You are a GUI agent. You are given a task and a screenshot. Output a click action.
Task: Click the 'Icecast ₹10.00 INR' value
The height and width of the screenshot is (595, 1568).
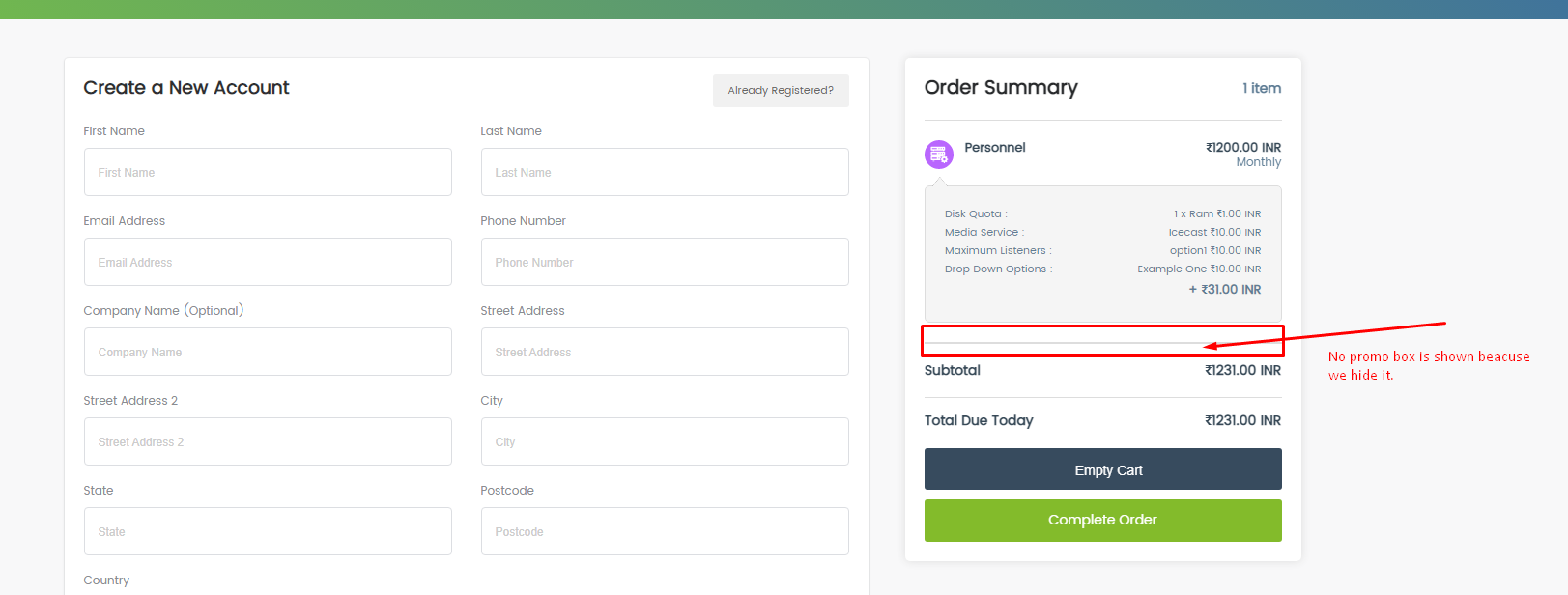1214,233
